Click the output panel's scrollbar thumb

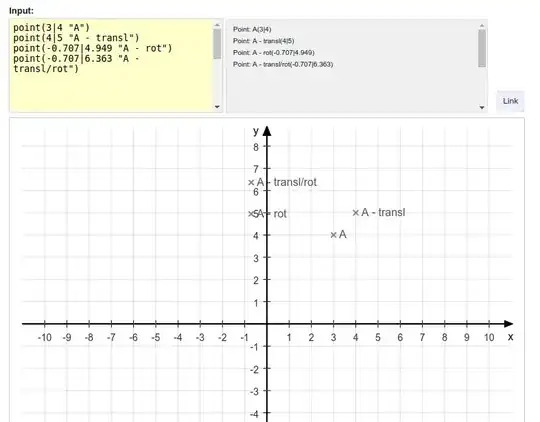(x=482, y=48)
